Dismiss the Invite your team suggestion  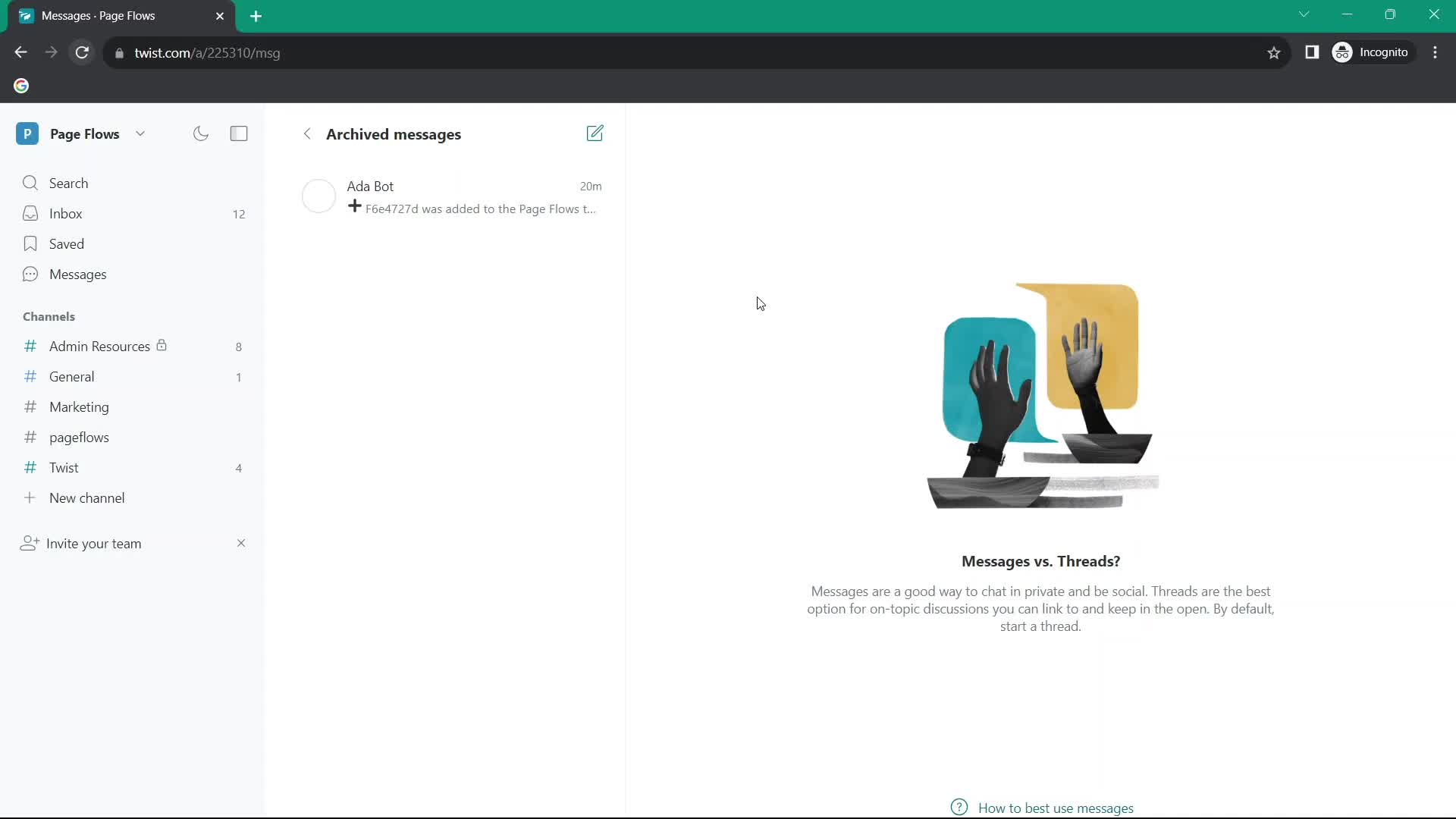[x=241, y=543]
